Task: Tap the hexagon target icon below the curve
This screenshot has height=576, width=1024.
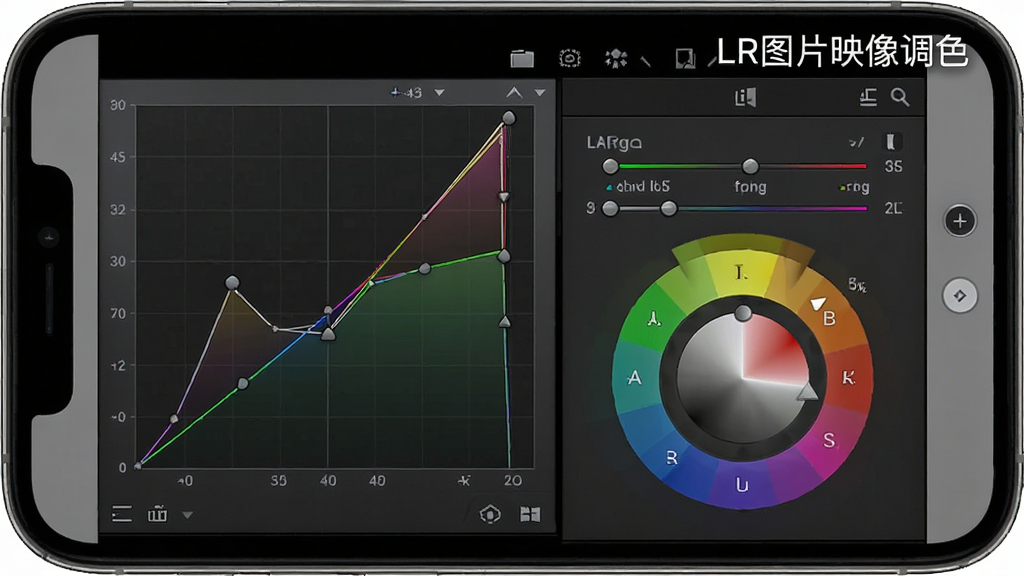Action: click(x=490, y=515)
